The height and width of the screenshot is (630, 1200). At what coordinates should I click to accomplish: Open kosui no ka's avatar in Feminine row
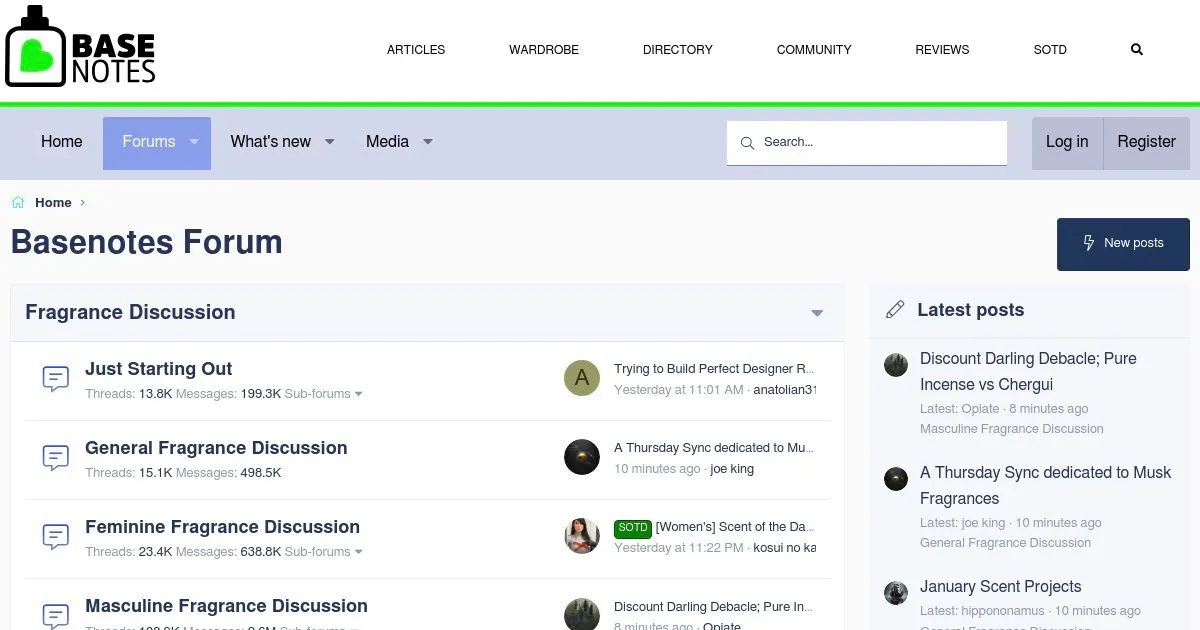pyautogui.click(x=582, y=536)
